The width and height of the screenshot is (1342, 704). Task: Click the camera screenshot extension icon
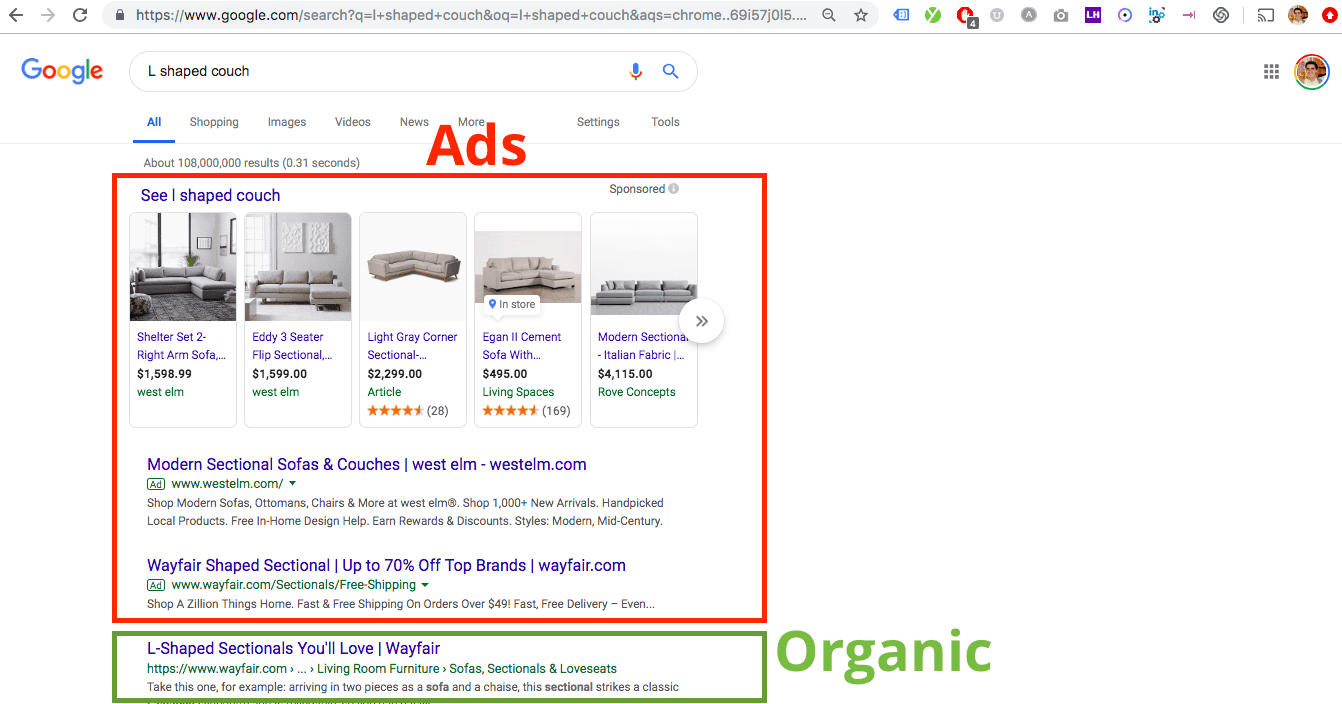[1061, 16]
